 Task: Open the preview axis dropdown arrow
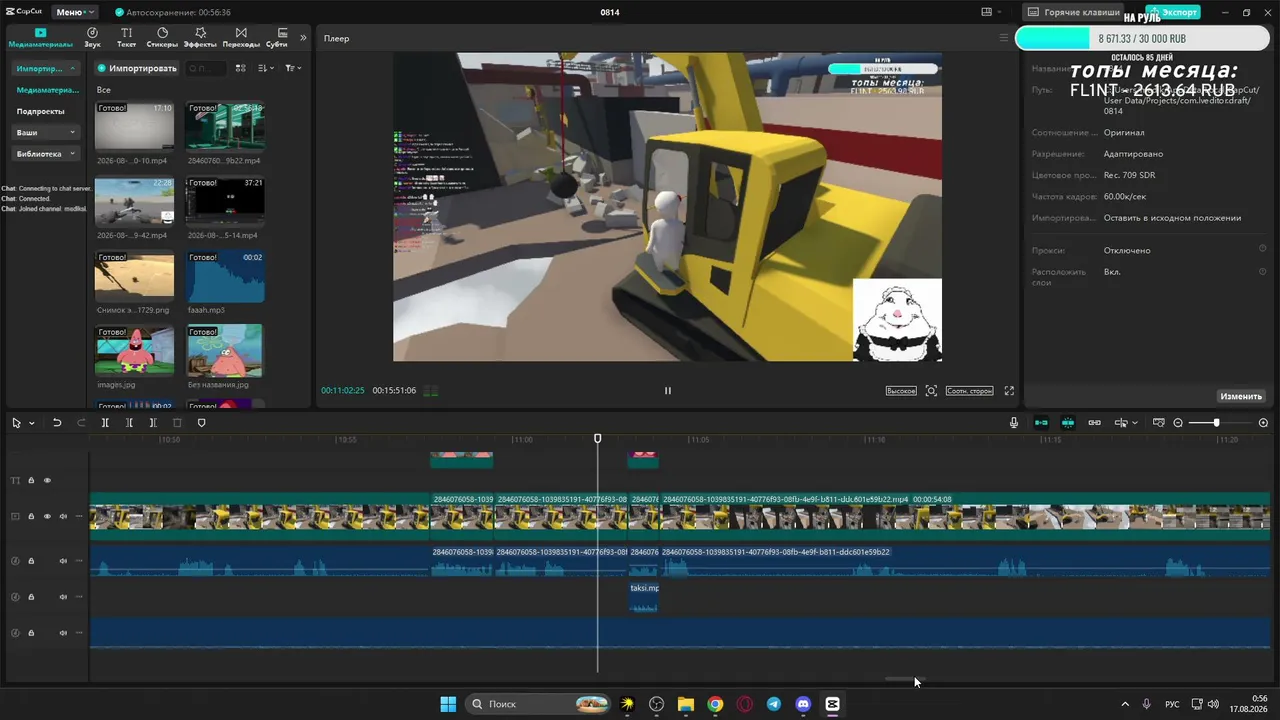pos(1134,423)
